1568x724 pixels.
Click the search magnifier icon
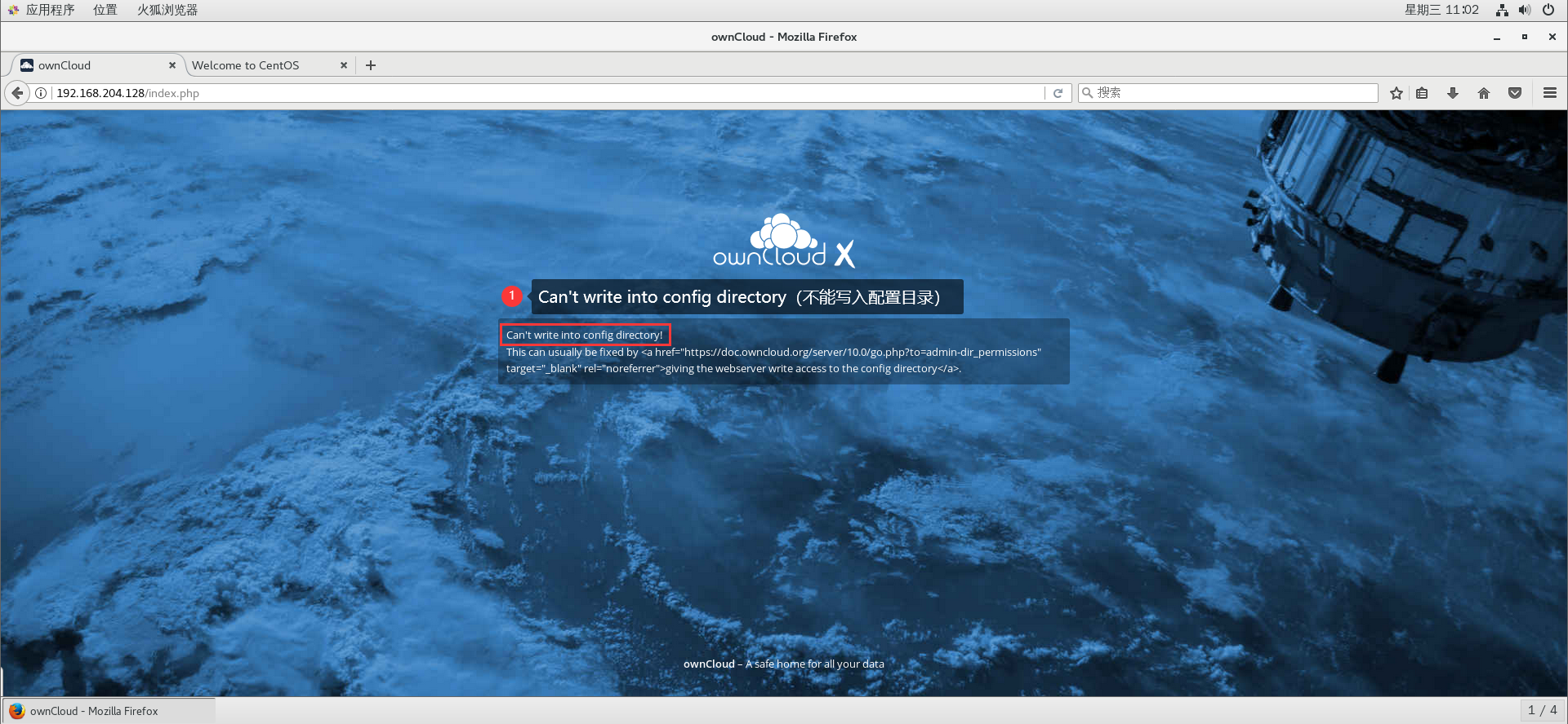1087,93
